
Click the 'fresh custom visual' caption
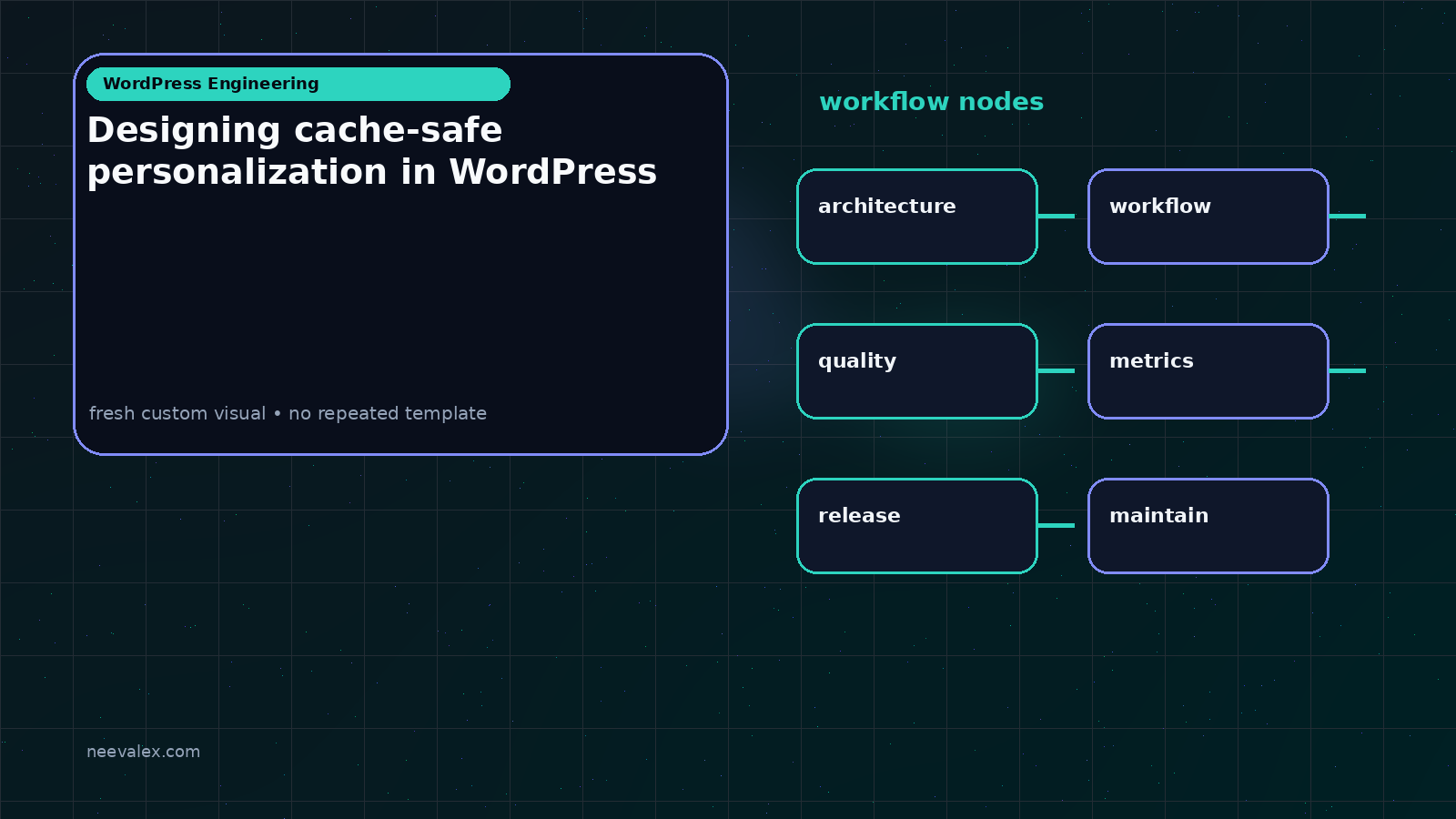288,413
